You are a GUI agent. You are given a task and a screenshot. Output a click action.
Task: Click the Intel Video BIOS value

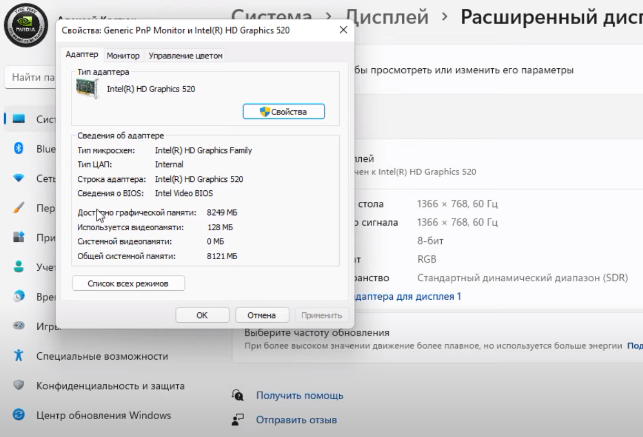click(x=184, y=193)
